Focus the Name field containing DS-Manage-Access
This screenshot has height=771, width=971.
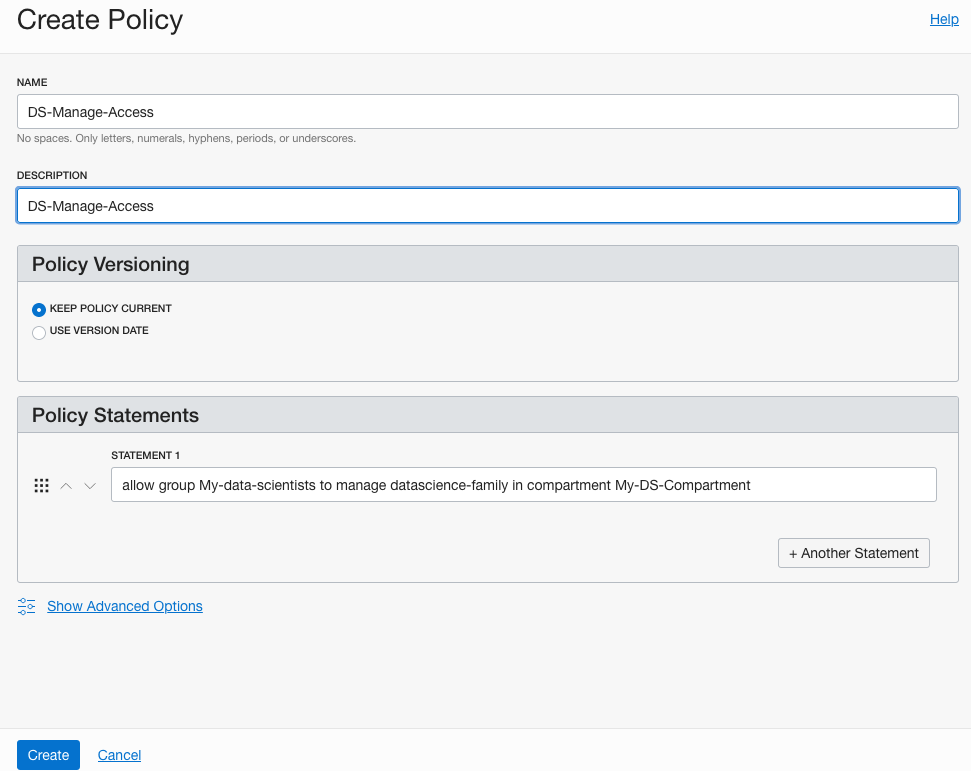click(x=487, y=112)
